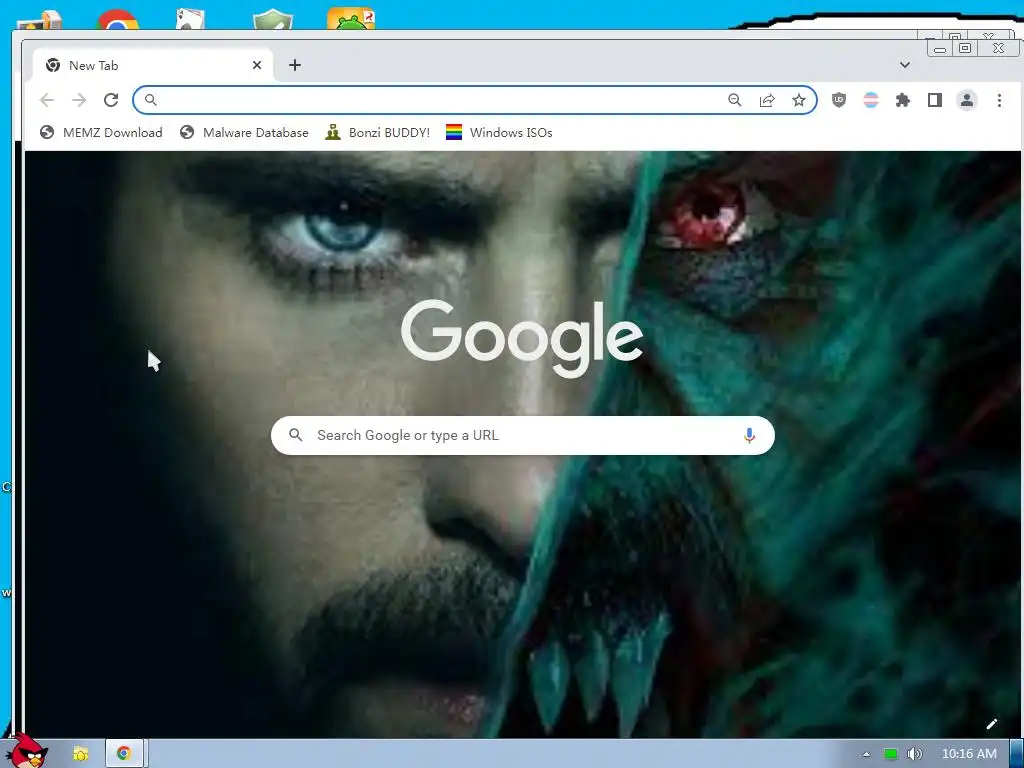Click the Show desktop strip
This screenshot has height=768, width=1024.
[x=1017, y=754]
